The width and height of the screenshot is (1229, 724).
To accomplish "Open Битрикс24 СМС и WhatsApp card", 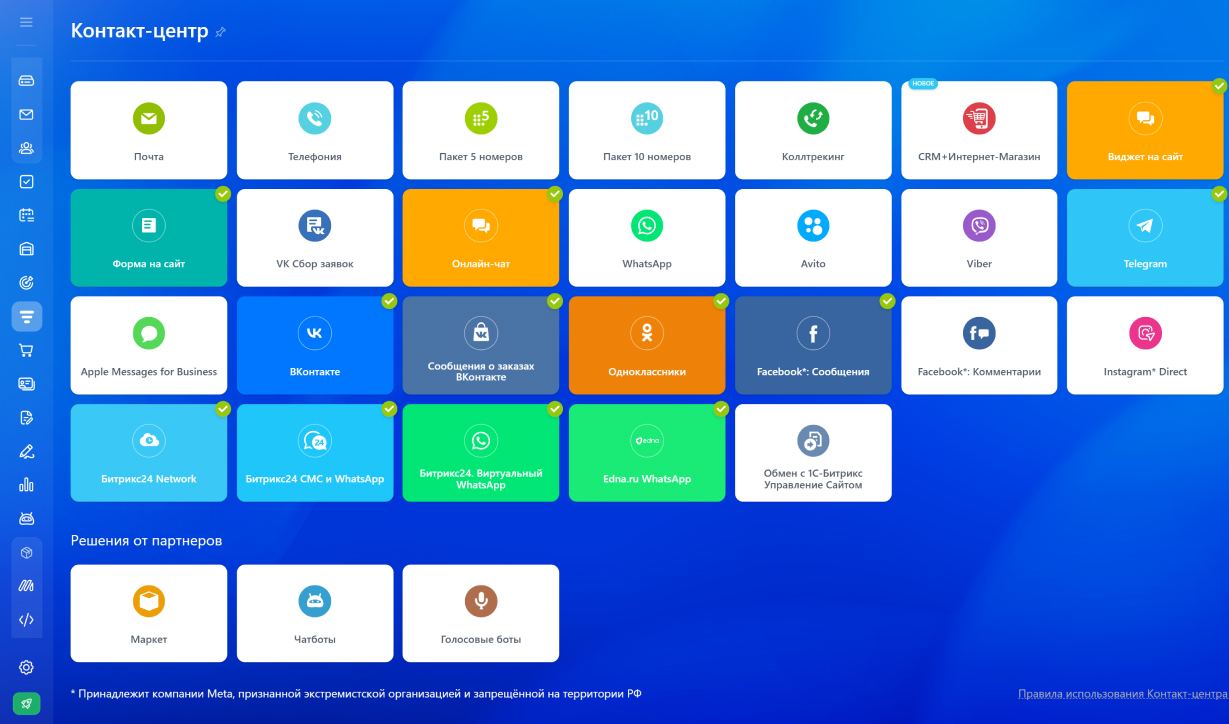I will (315, 453).
